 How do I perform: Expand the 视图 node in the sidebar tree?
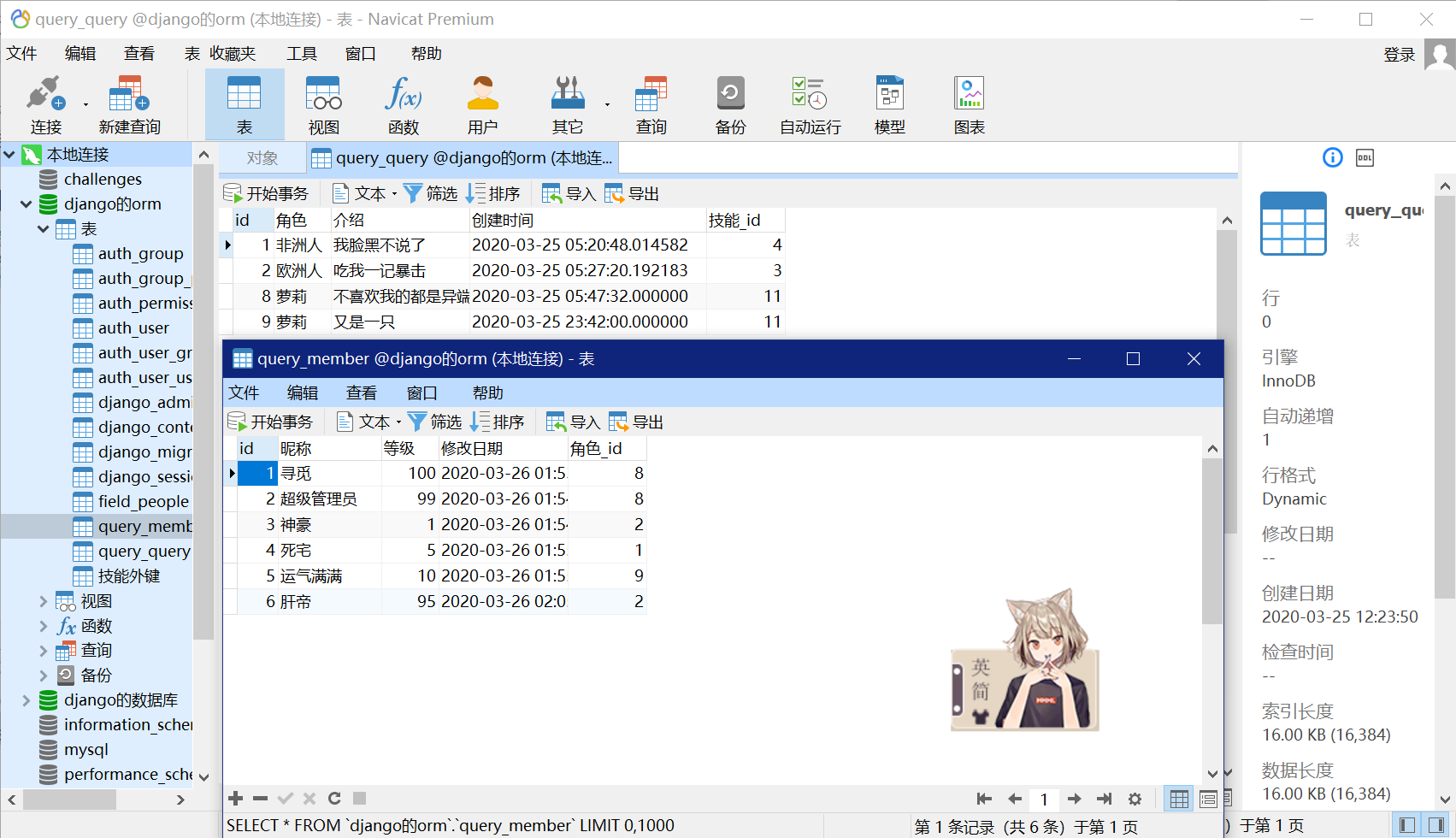point(44,601)
